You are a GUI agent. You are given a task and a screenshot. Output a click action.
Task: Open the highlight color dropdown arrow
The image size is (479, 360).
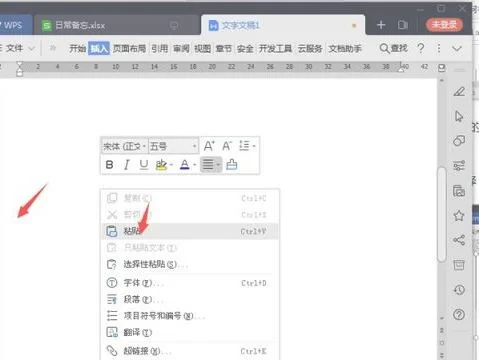pyautogui.click(x=171, y=165)
